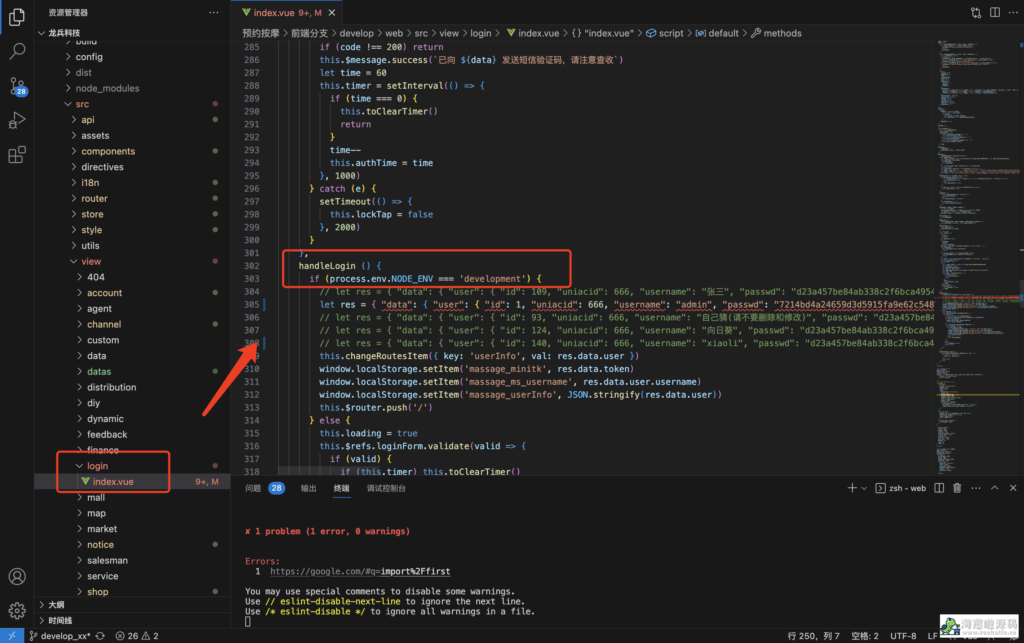The width and height of the screenshot is (1024, 643).
Task: Switch git branch develop_xx in status bar
Action: pos(59,636)
